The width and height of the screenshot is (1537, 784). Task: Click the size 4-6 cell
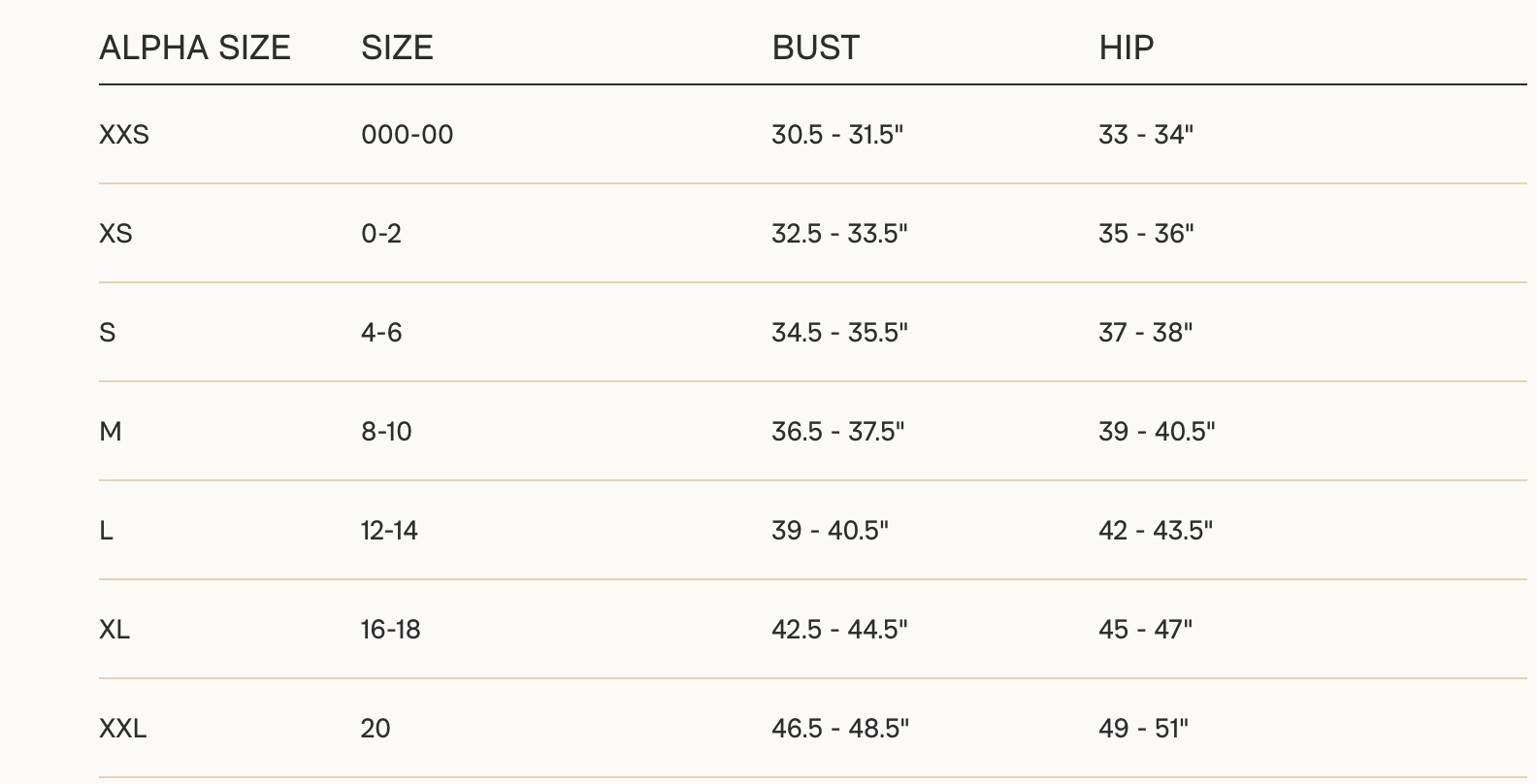[x=381, y=332]
